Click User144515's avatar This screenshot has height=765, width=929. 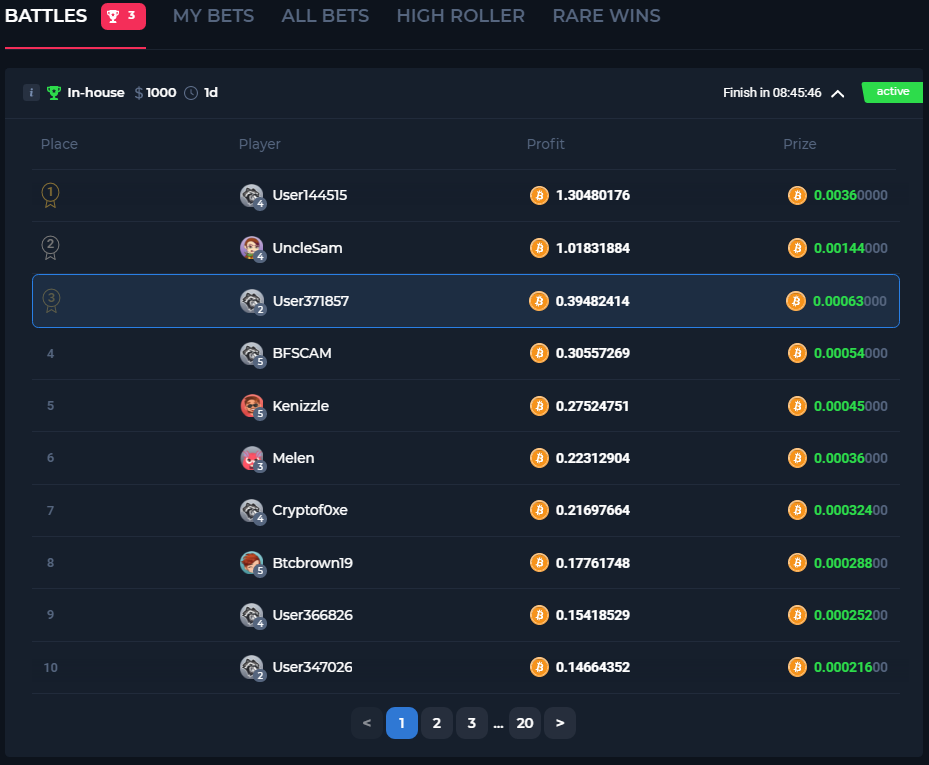[x=252, y=196]
